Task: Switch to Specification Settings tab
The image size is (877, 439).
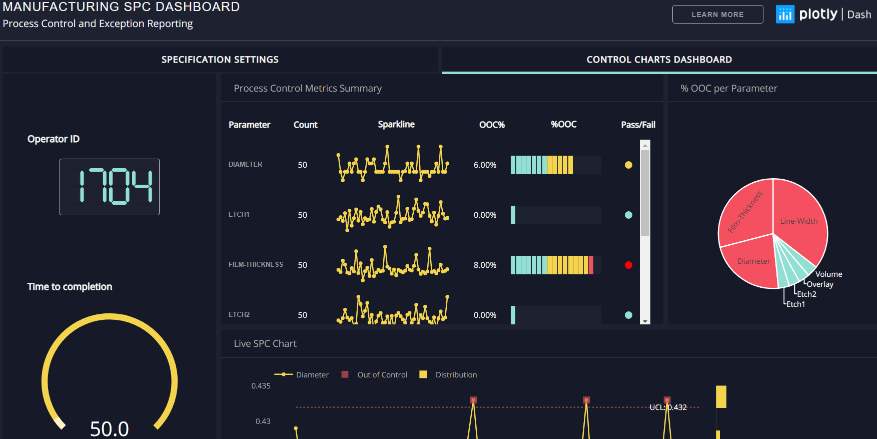Action: 220,59
